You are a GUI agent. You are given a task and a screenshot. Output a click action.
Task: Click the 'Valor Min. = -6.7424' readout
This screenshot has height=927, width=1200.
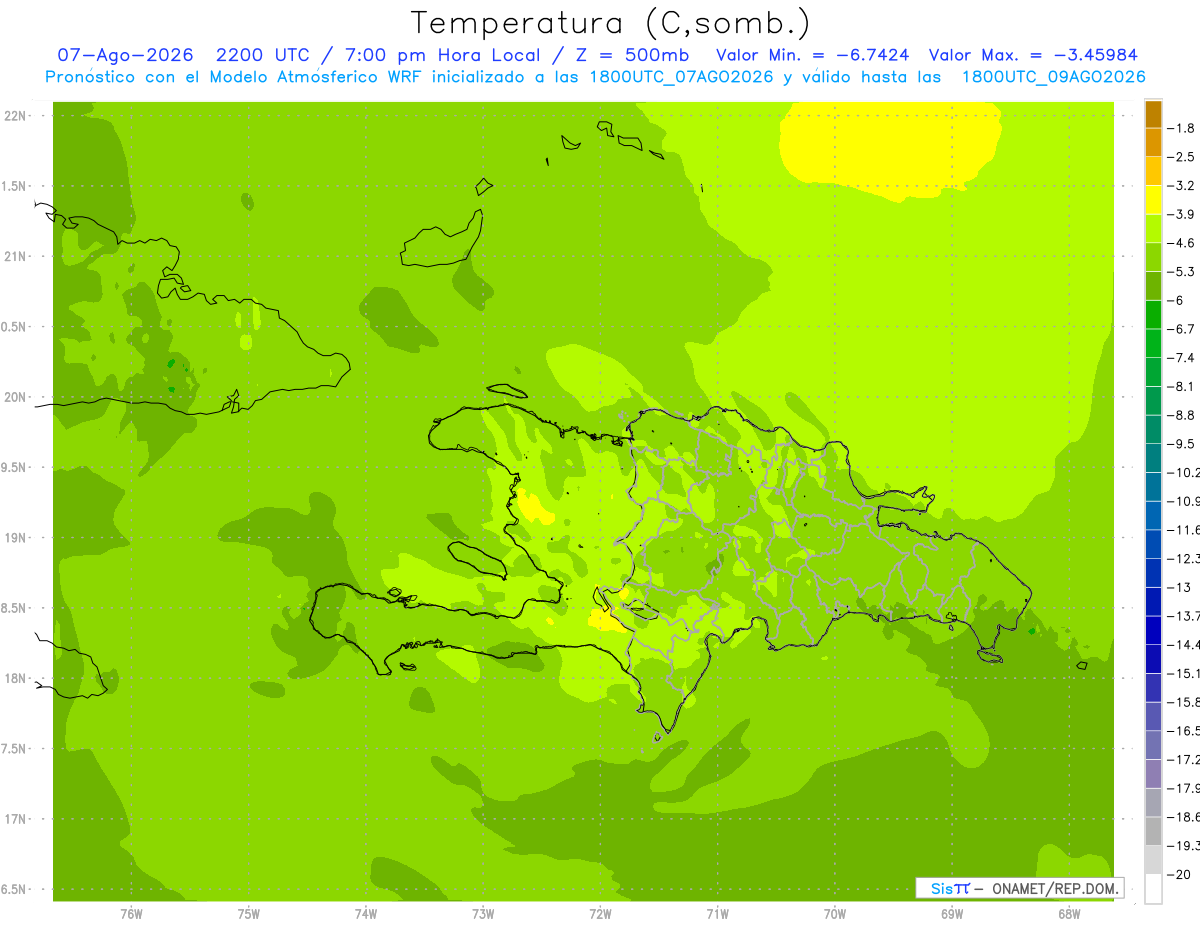click(x=812, y=55)
